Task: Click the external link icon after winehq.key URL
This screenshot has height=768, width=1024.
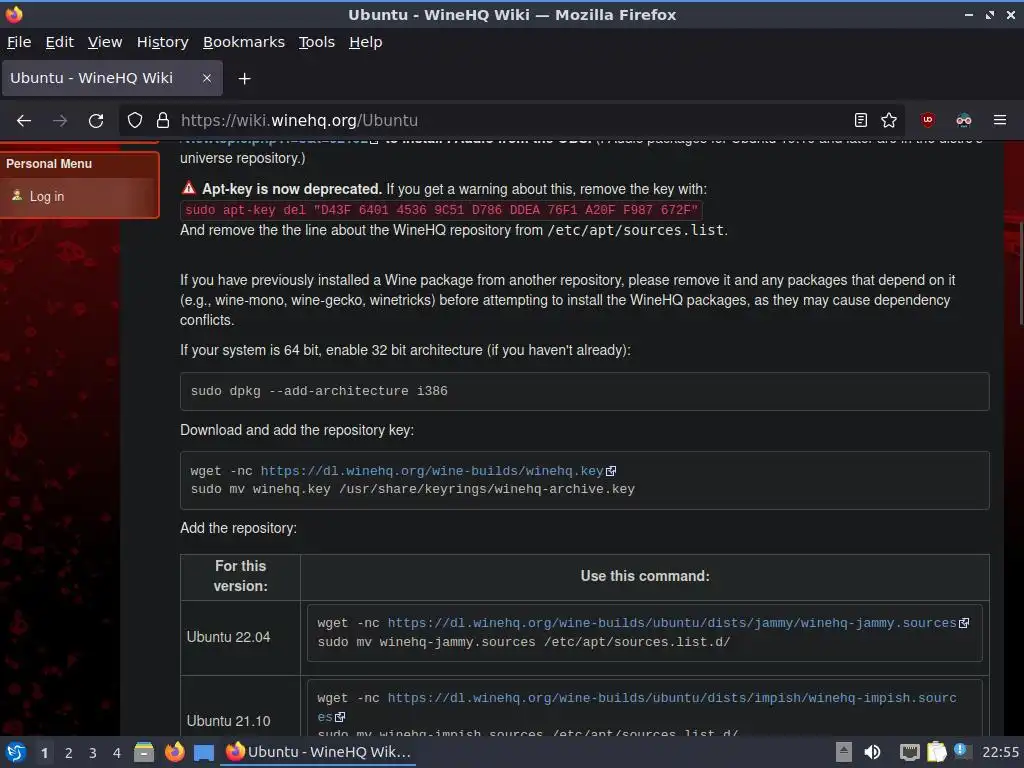Action: click(611, 472)
